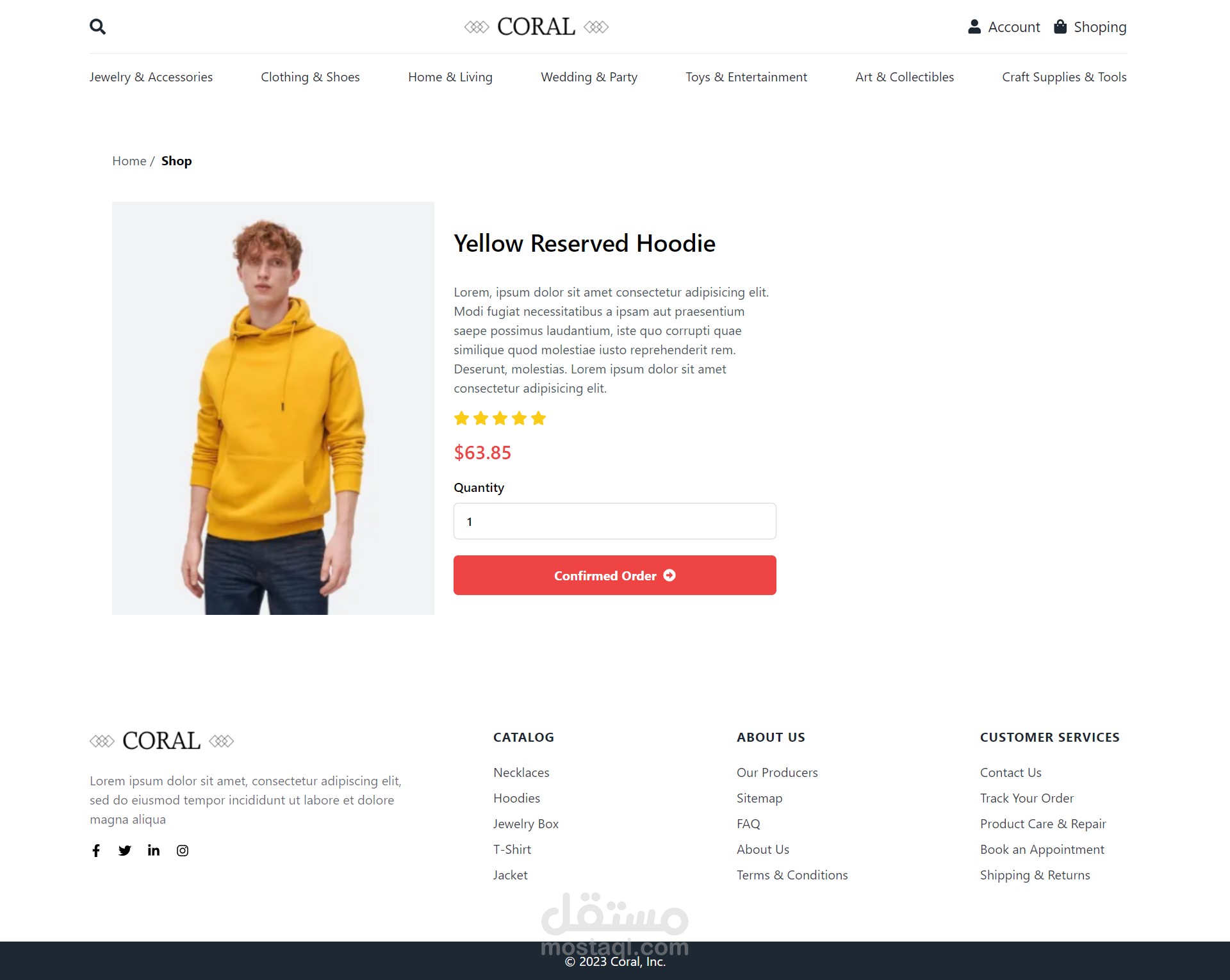Open the Instagram icon in footer
The width and height of the screenshot is (1230, 980).
pyautogui.click(x=183, y=850)
